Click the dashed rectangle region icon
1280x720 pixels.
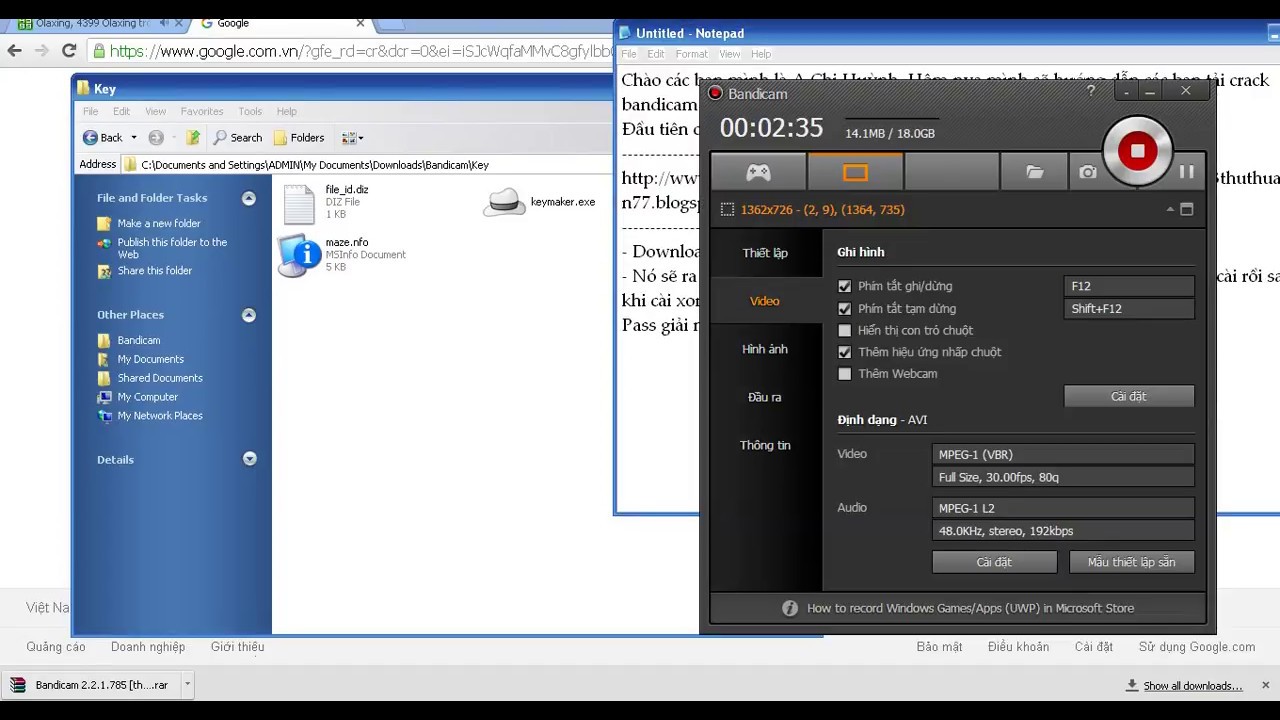pyautogui.click(x=727, y=209)
